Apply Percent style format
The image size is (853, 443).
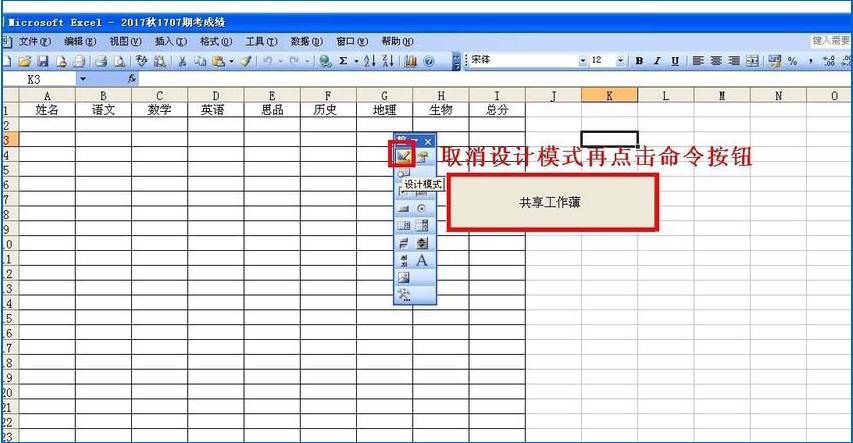tap(793, 61)
